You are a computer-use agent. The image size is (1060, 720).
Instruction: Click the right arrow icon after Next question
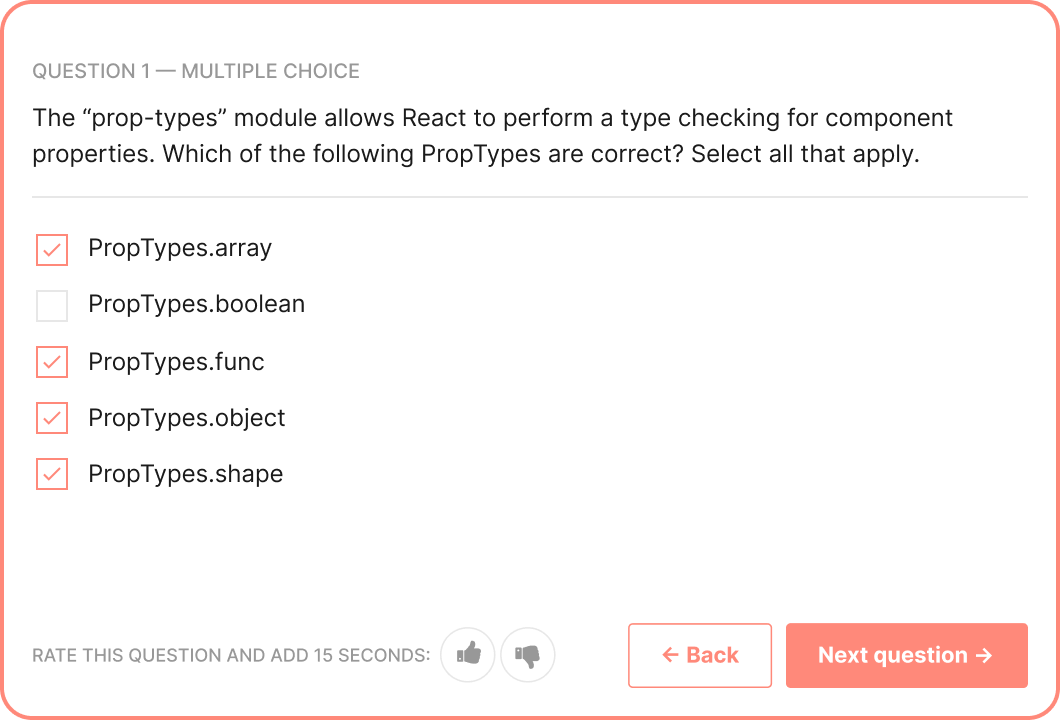click(984, 654)
